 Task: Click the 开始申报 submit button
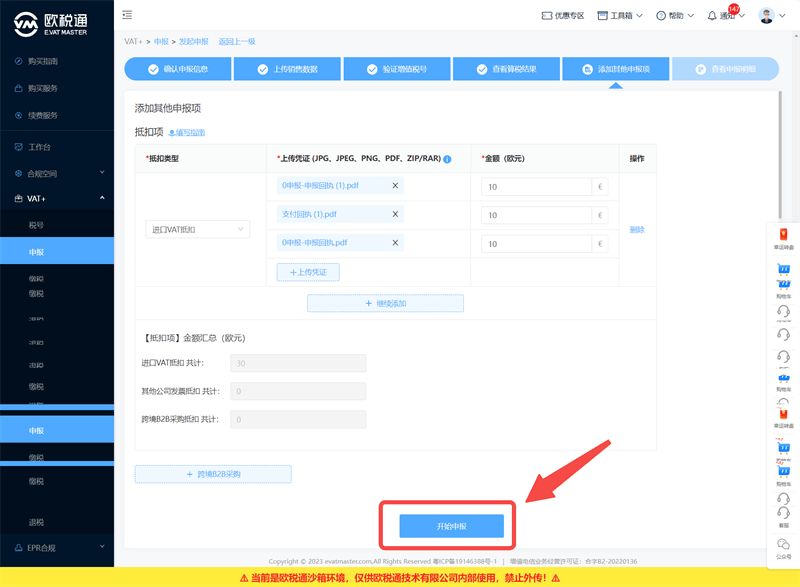click(x=452, y=526)
